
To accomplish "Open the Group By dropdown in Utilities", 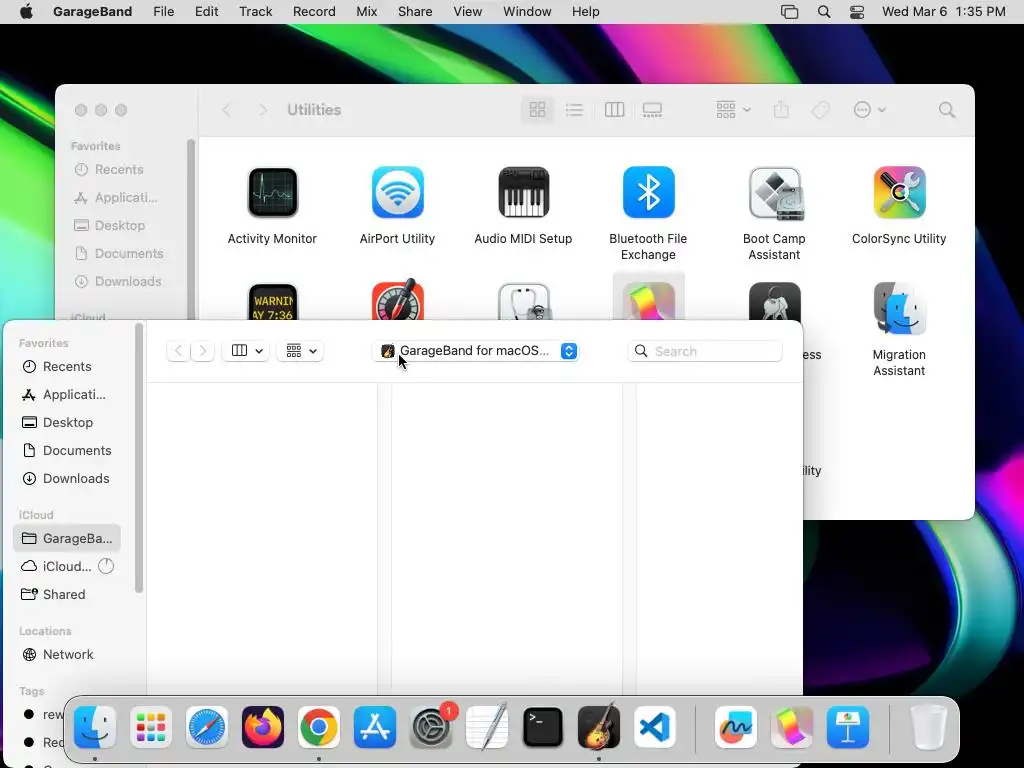I will pos(733,110).
